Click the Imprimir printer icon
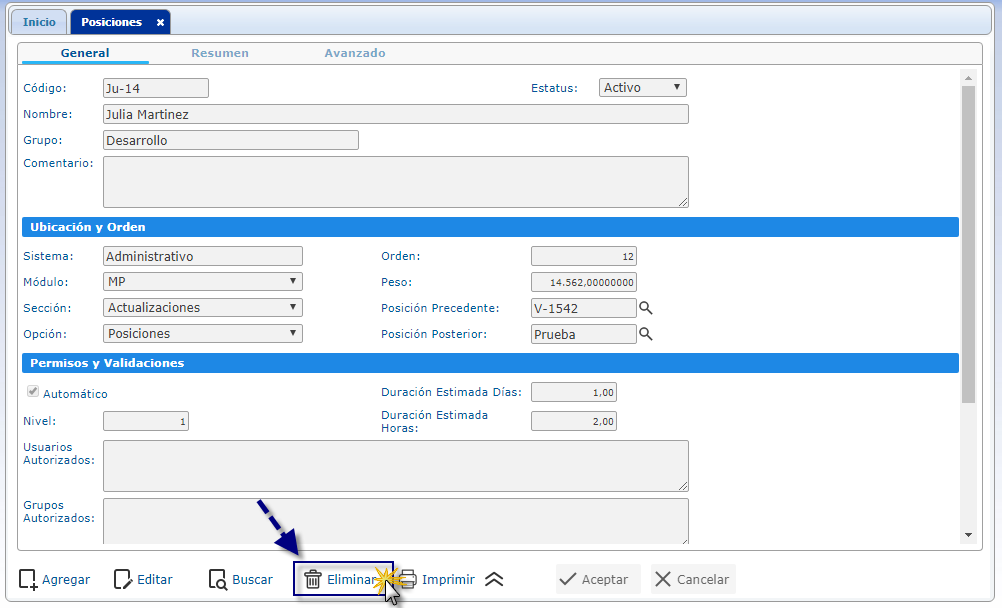This screenshot has width=1002, height=608. coord(408,579)
